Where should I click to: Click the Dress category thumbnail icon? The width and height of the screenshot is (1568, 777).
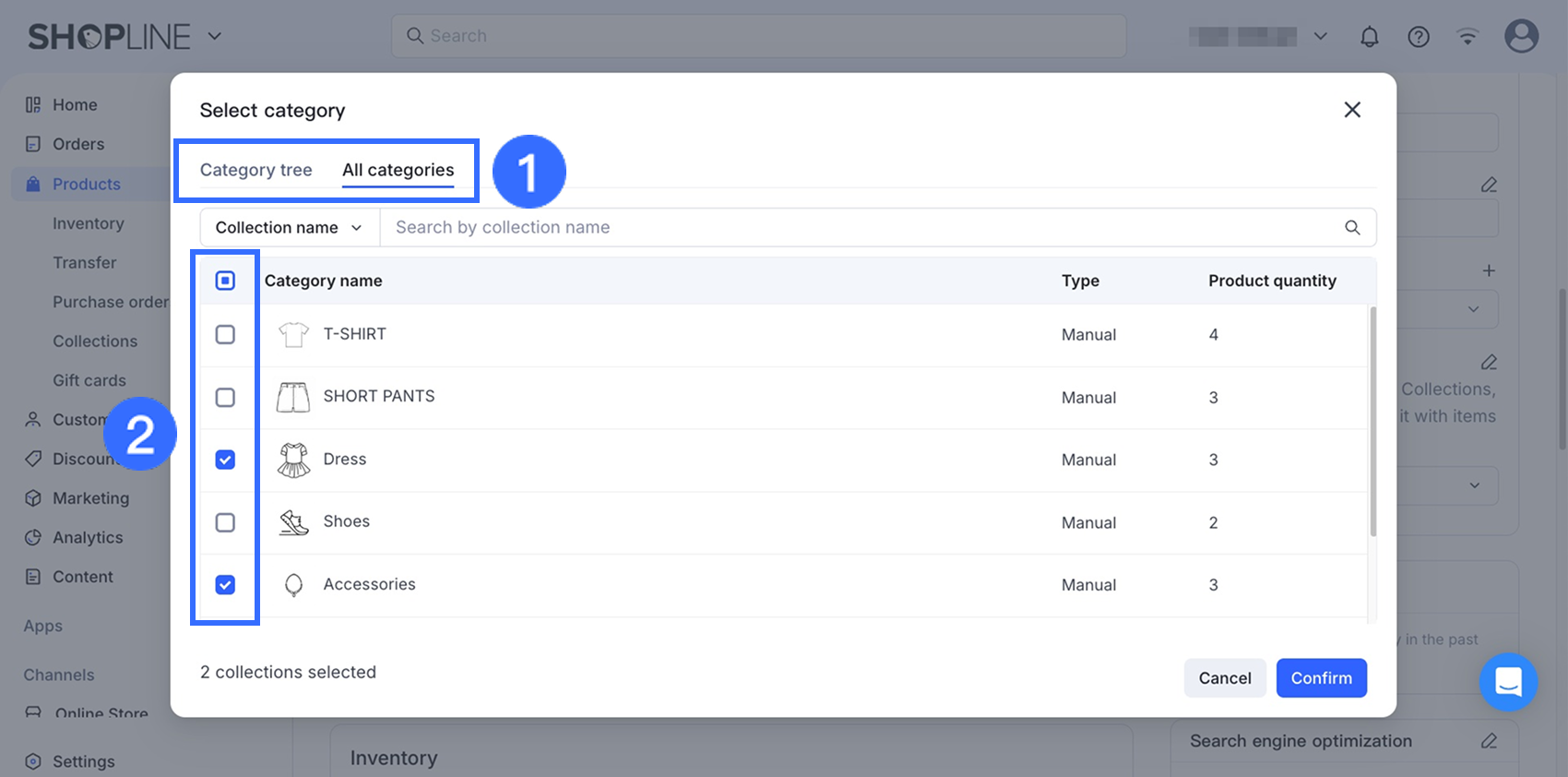pos(293,460)
